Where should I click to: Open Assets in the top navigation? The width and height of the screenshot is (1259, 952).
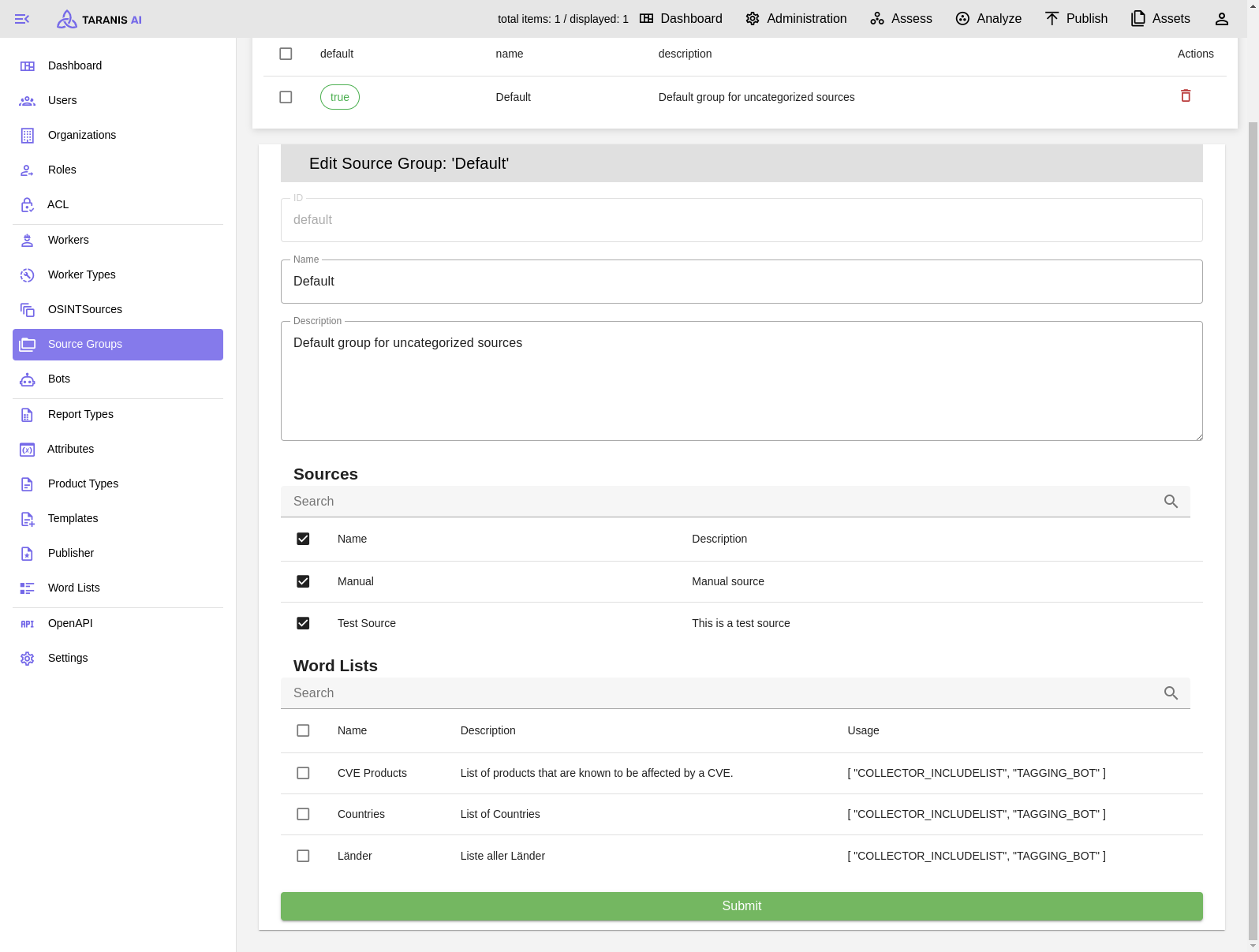click(1160, 19)
